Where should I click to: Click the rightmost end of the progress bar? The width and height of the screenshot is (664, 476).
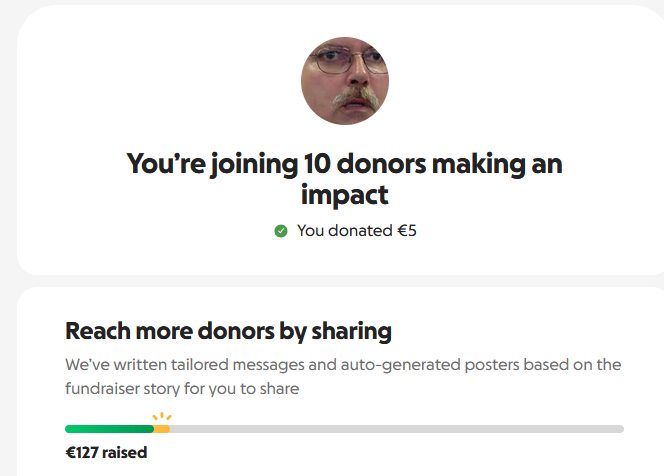click(620, 429)
